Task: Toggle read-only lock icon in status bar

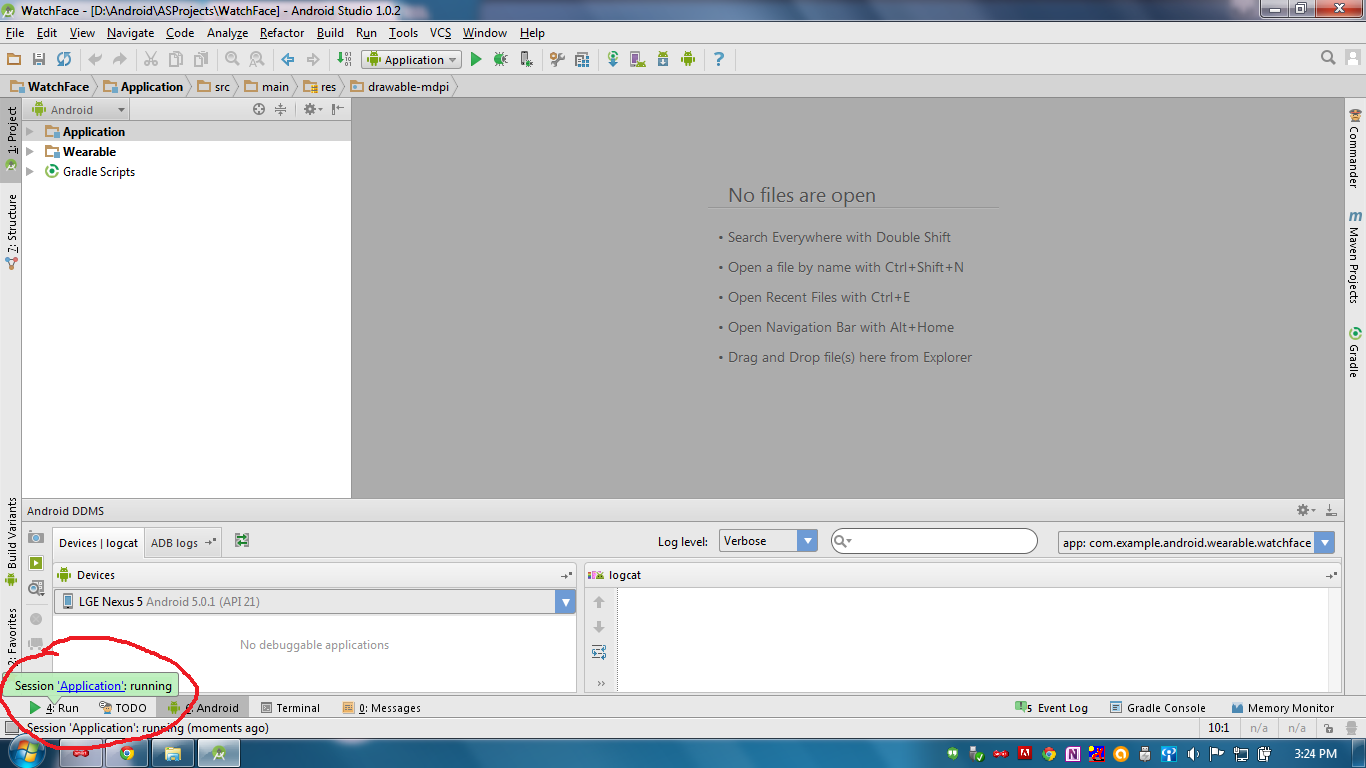Action: (x=1329, y=728)
